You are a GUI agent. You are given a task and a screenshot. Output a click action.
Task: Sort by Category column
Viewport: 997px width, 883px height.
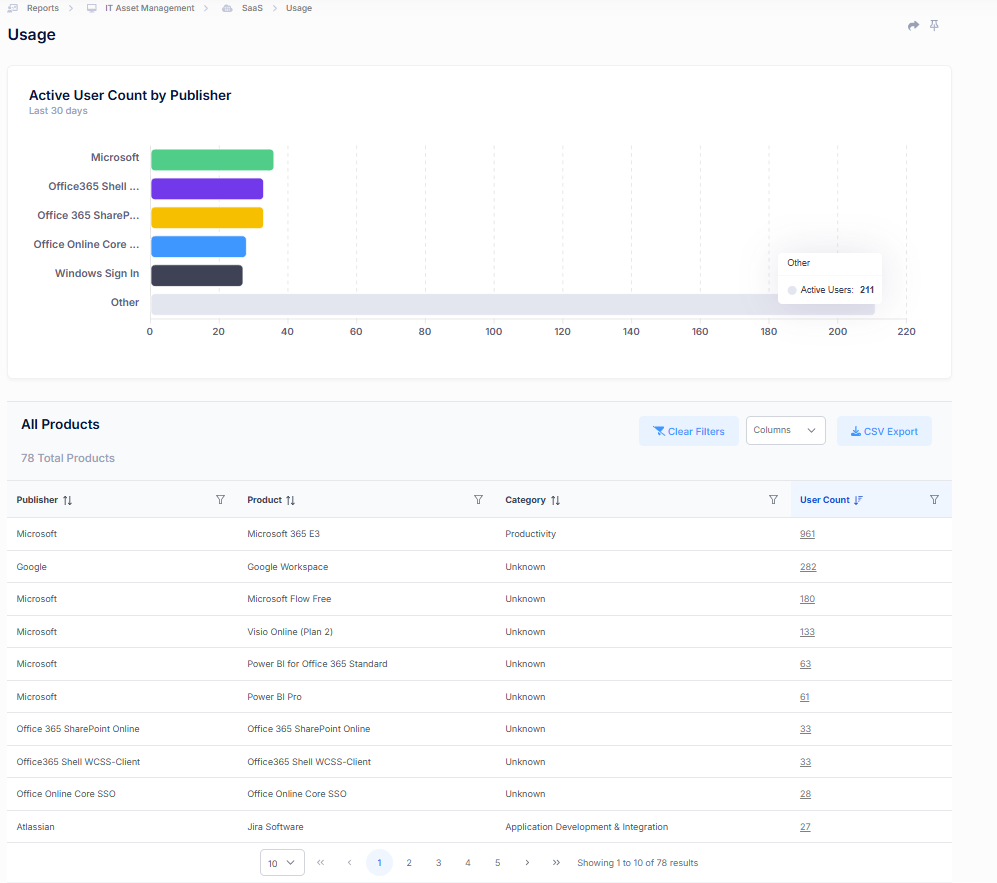coord(556,500)
